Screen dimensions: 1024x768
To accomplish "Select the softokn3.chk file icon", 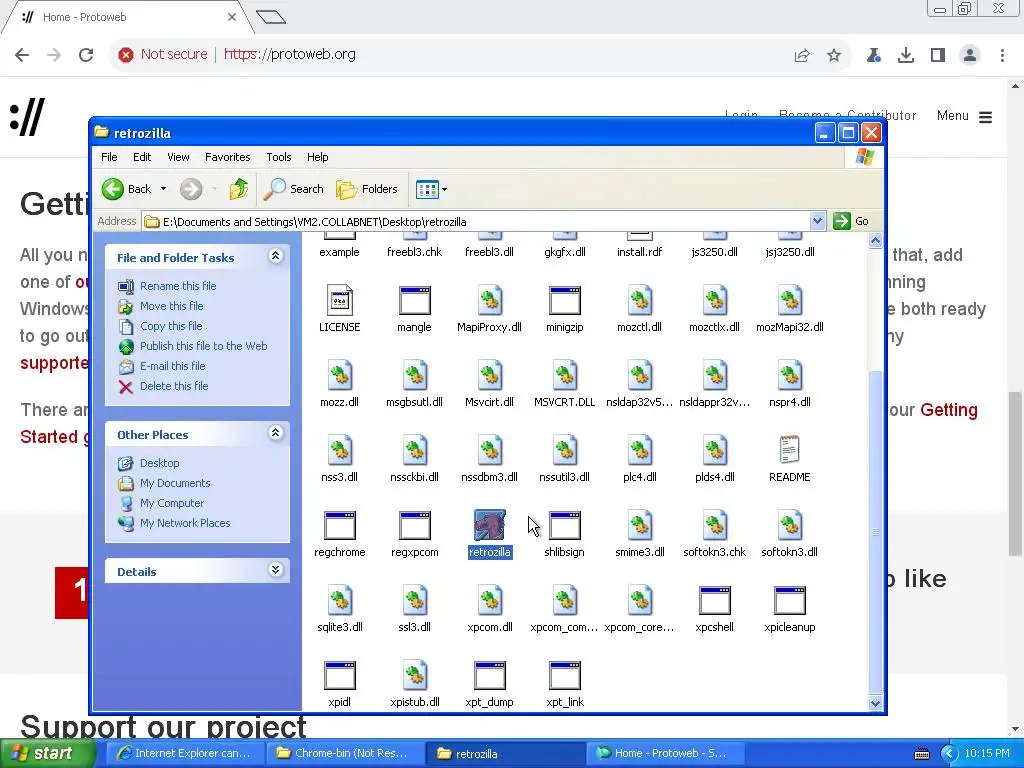I will pos(714,525).
